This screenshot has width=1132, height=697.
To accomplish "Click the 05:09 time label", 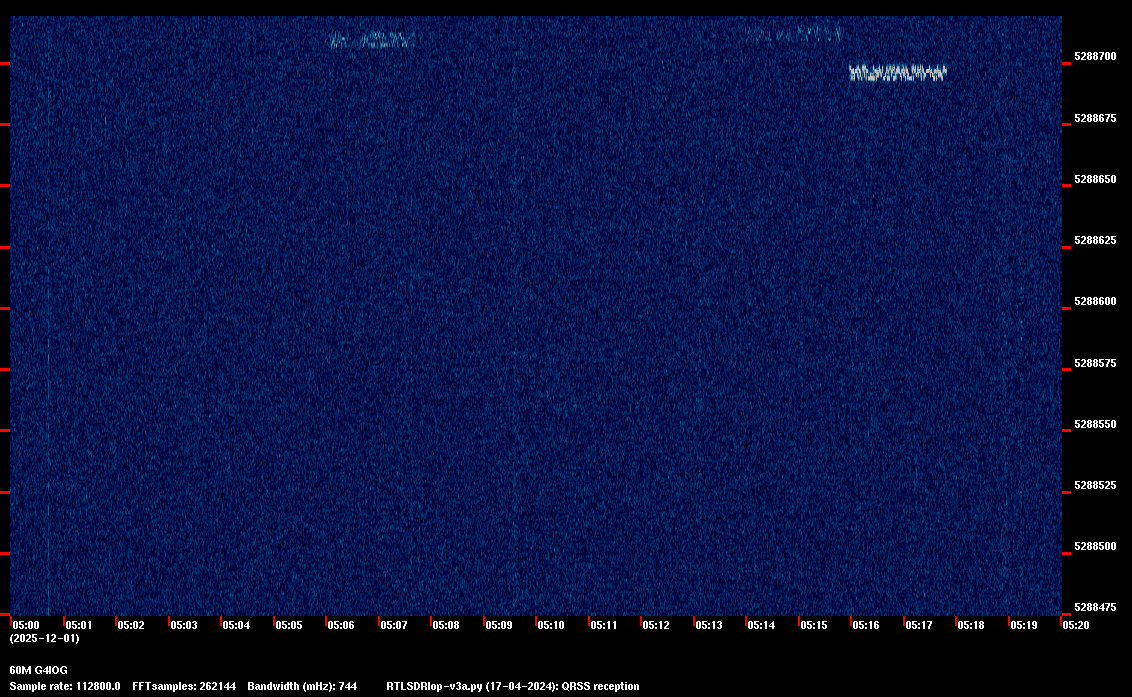I will (499, 625).
